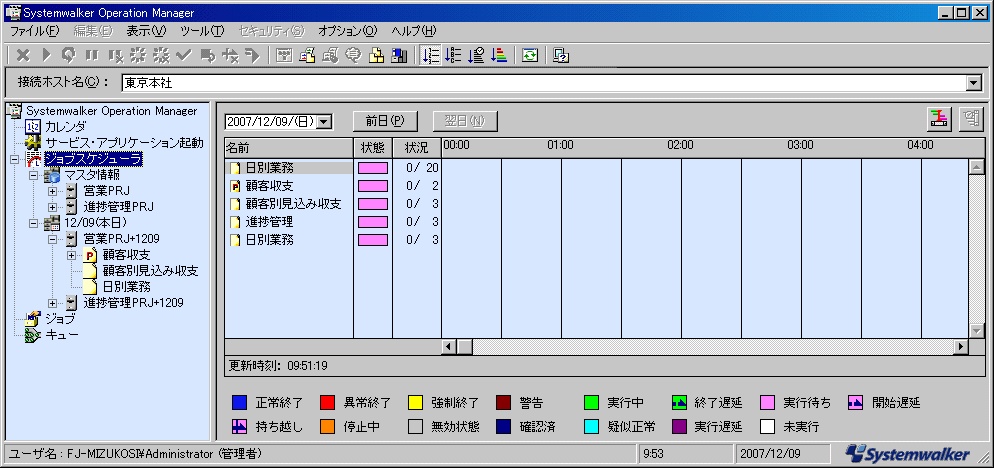
Task: Sort list by numeric order icon
Action: pyautogui.click(x=430, y=56)
